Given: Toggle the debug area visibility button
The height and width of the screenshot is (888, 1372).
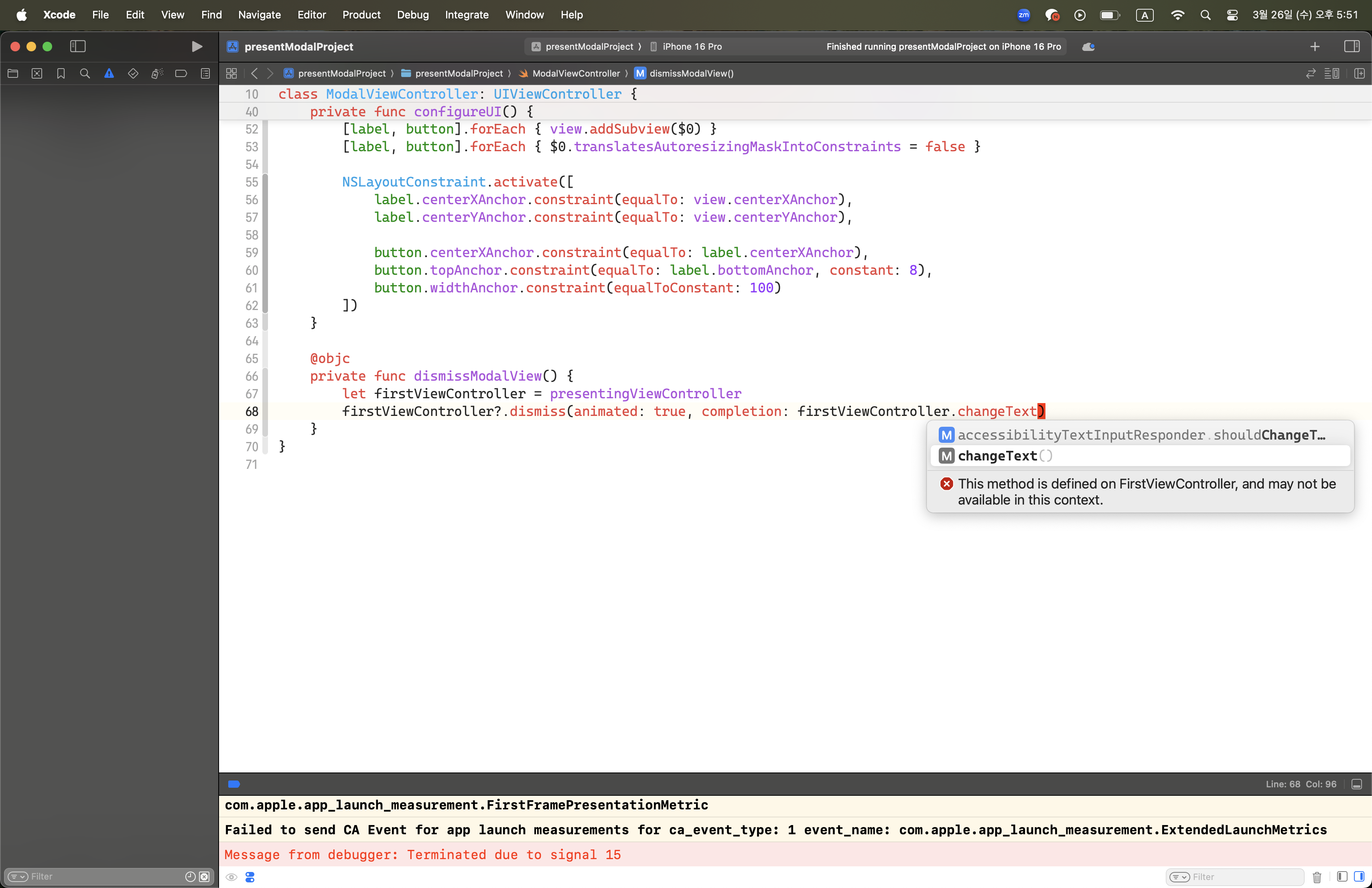Looking at the screenshot, I should tap(1356, 784).
